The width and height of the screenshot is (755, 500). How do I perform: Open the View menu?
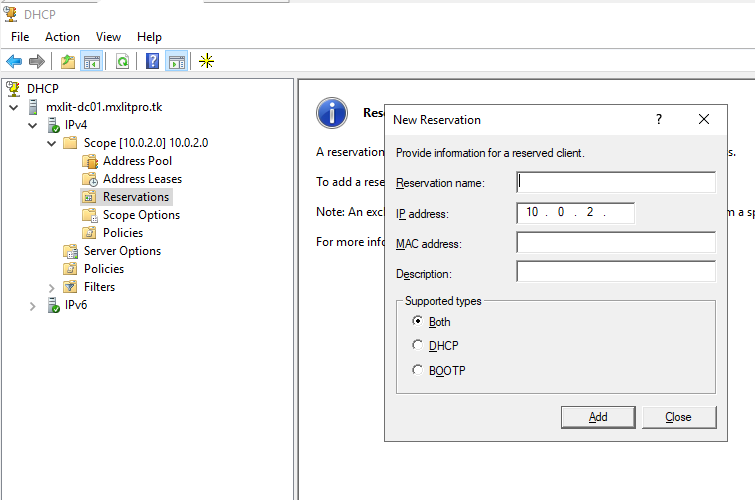[108, 37]
